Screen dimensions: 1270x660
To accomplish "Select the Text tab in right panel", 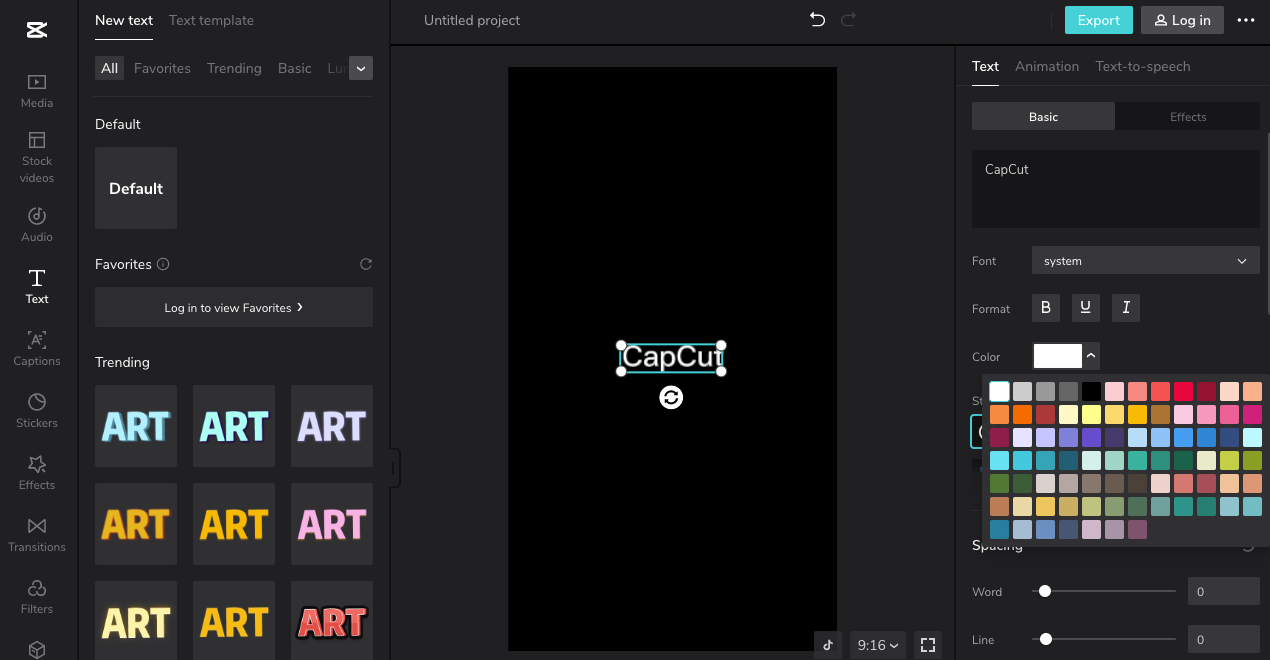I will [985, 66].
